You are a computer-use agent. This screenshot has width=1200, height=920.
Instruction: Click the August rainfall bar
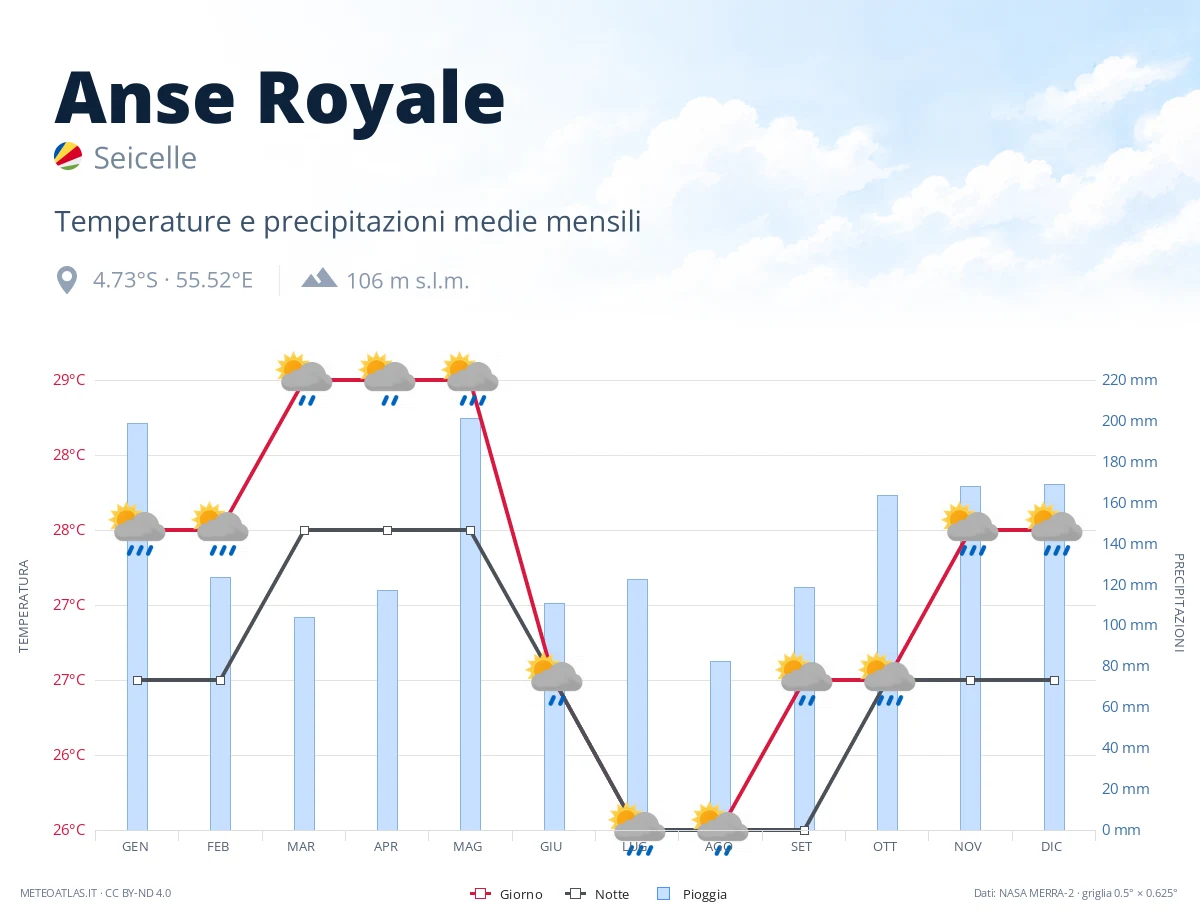[720, 745]
